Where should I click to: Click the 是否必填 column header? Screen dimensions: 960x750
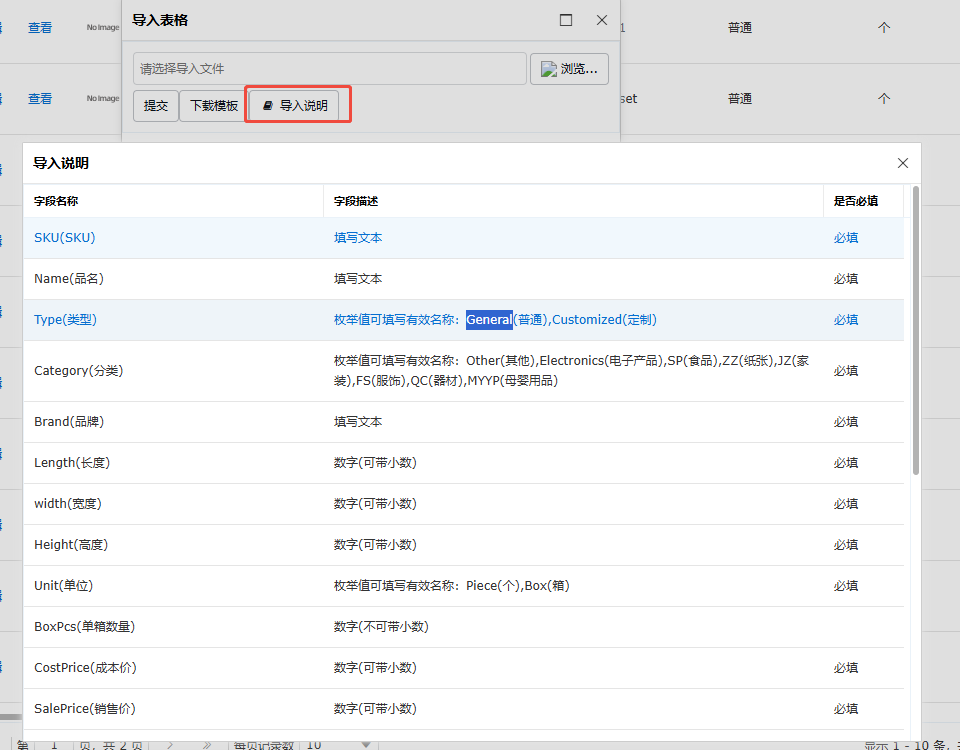pos(856,201)
